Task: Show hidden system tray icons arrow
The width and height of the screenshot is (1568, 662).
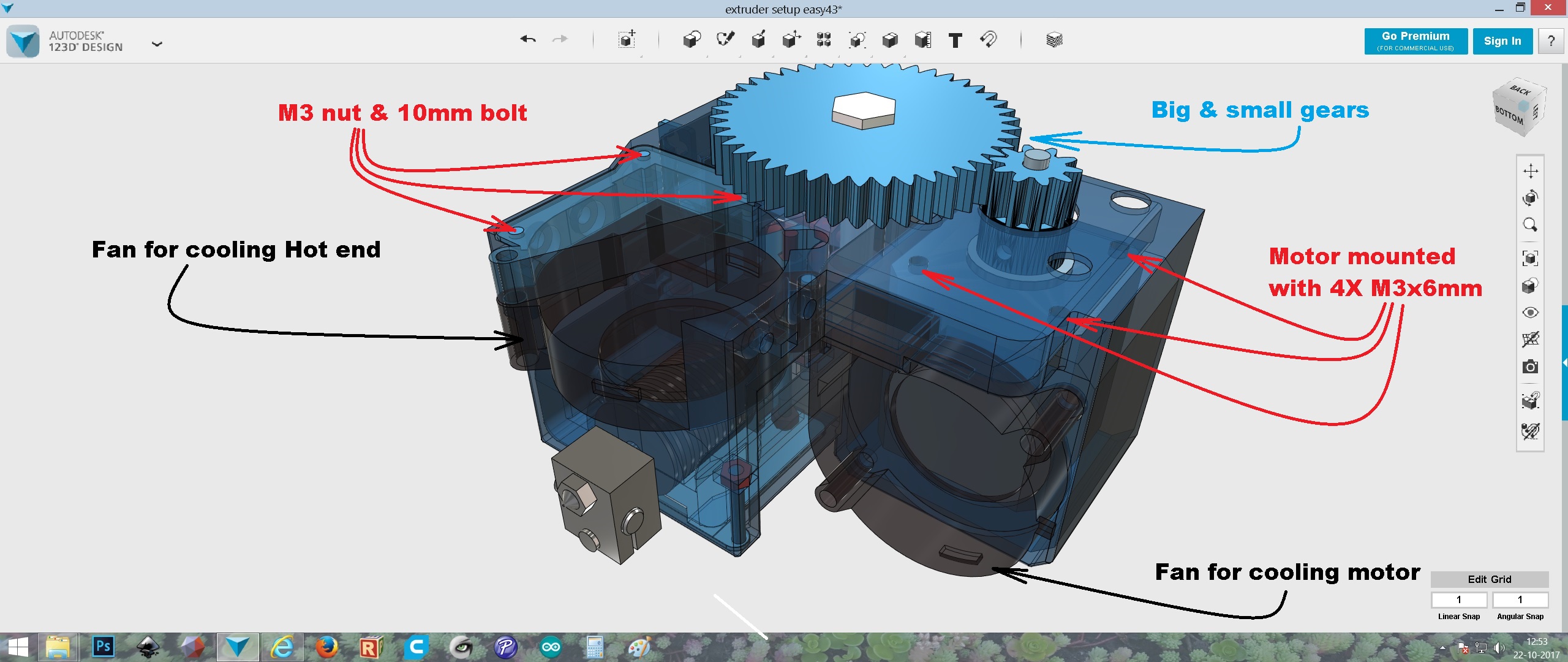Action: click(1442, 648)
